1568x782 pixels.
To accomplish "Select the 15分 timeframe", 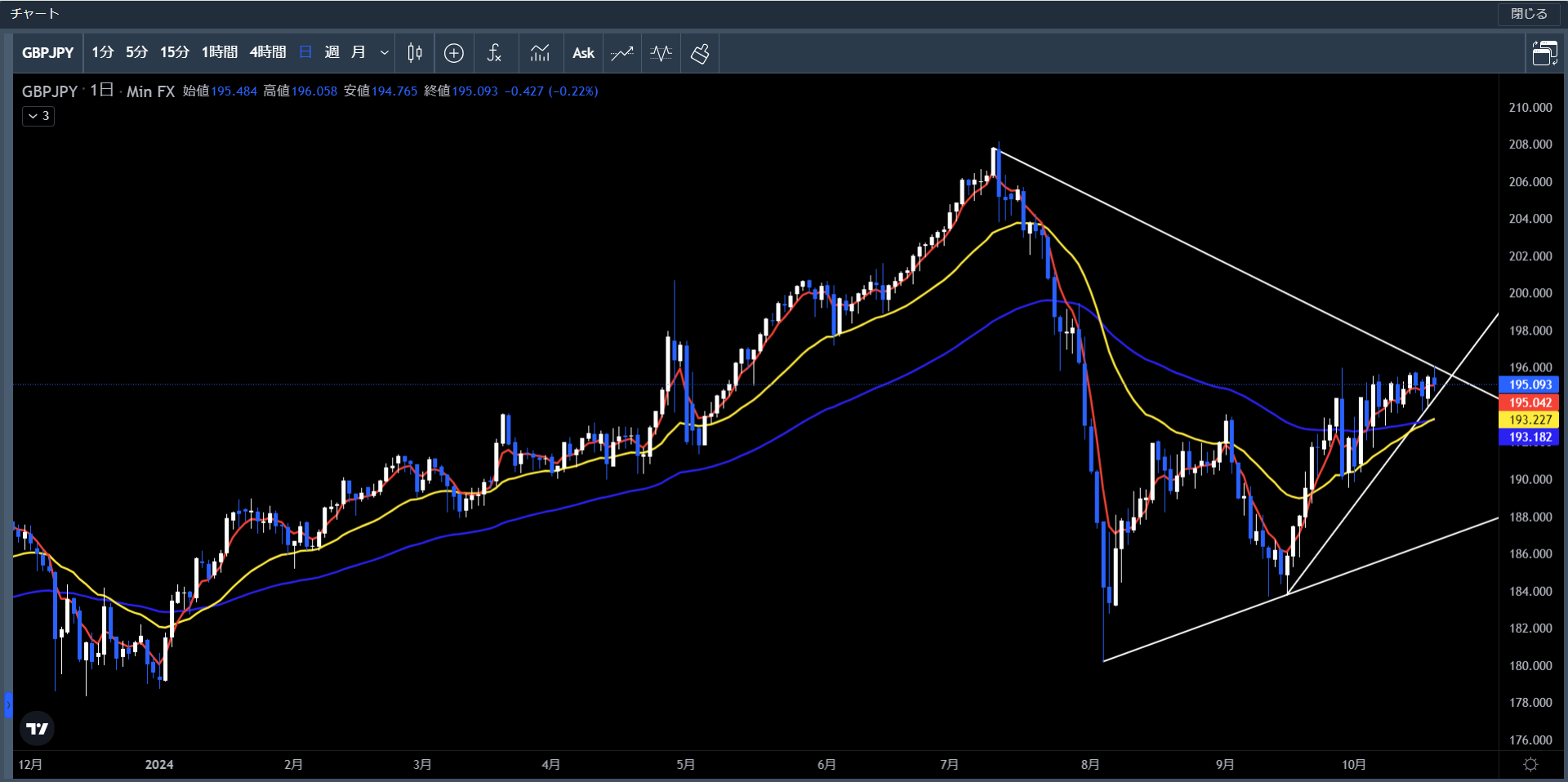I will tap(175, 52).
